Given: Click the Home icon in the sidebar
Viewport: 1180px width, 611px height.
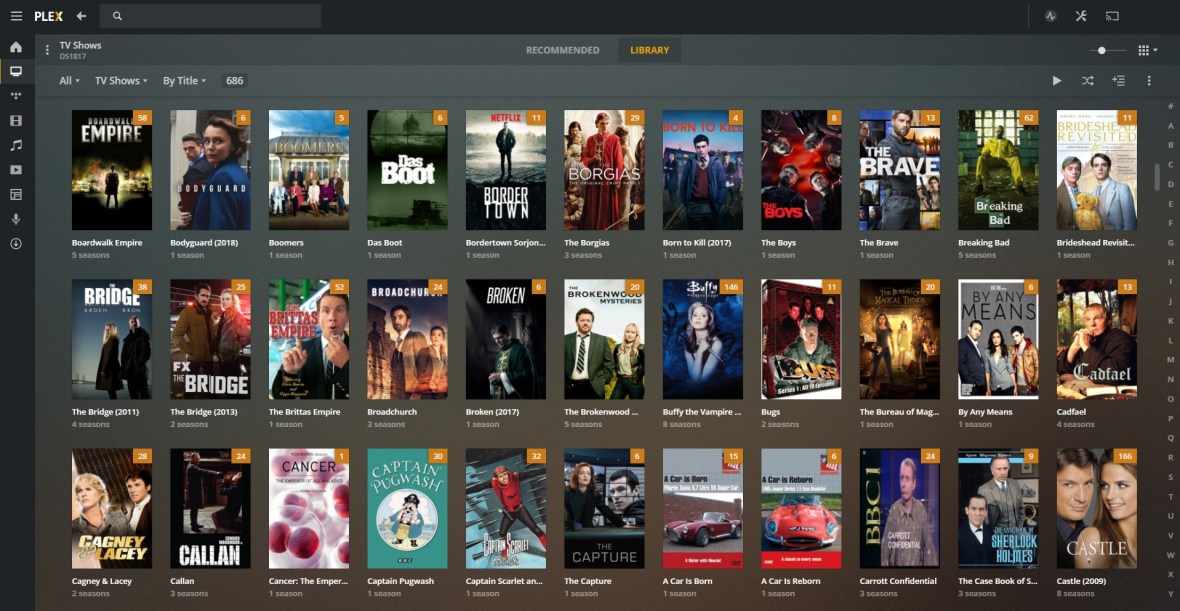Looking at the screenshot, I should coord(14,47).
